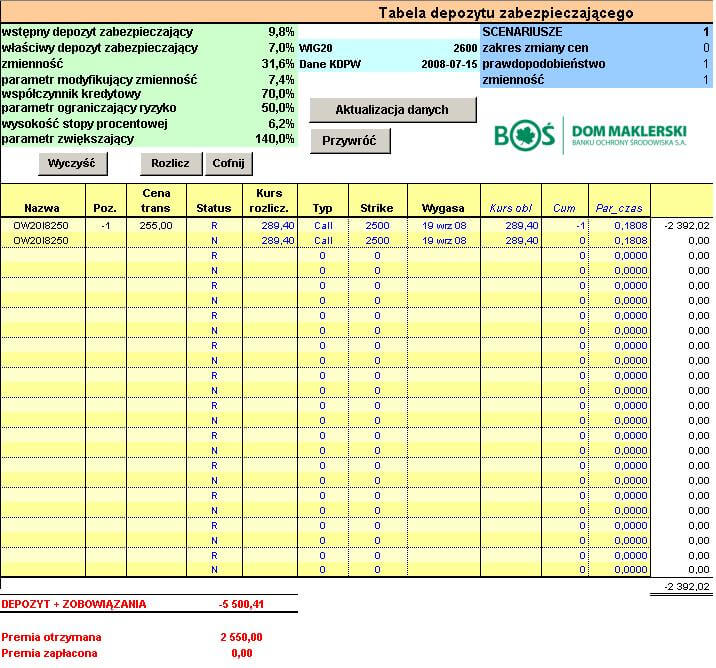Select the SCENARIUSZE value cell
716x668 pixels.
point(704,32)
